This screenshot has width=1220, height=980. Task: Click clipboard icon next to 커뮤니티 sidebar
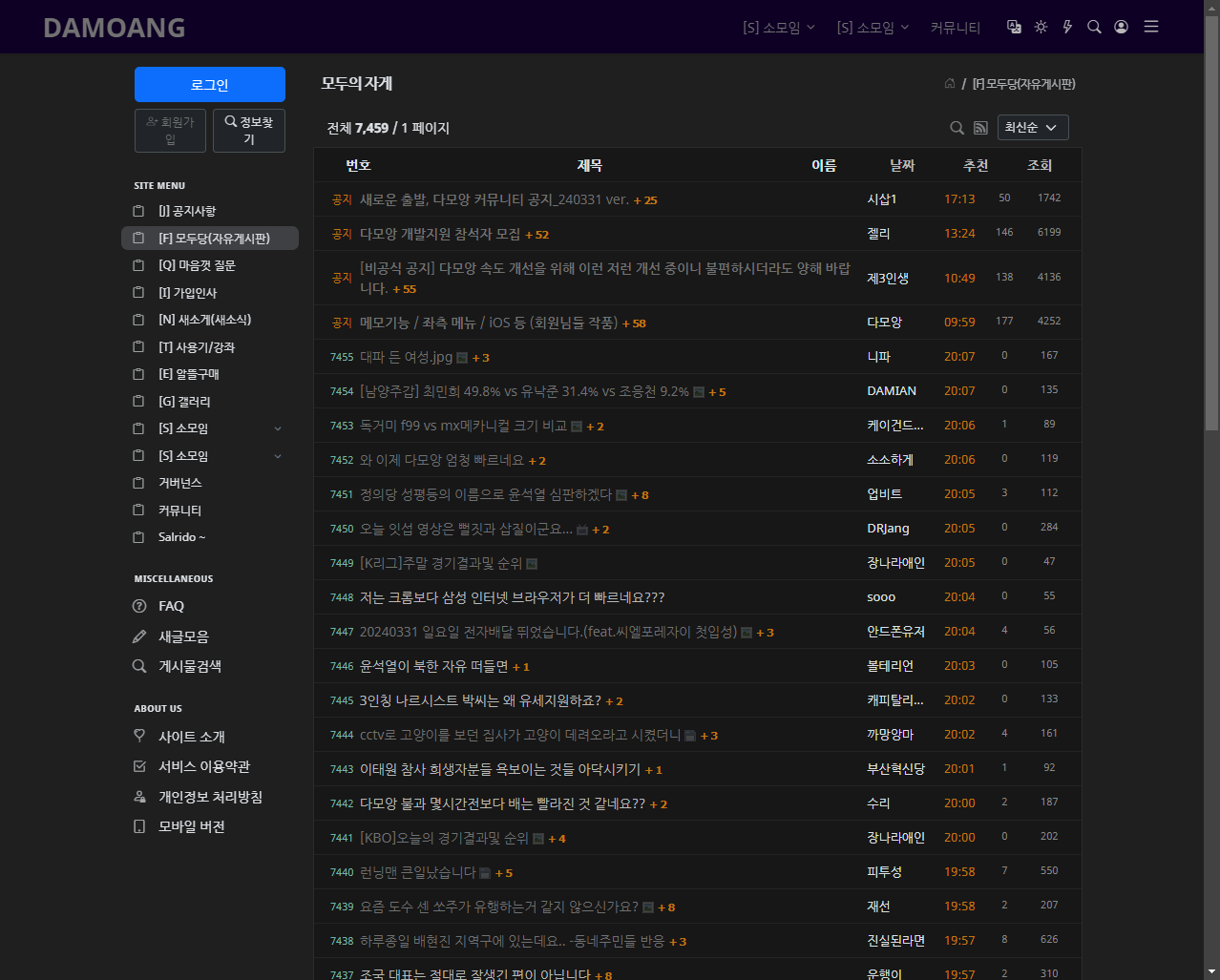pyautogui.click(x=138, y=511)
